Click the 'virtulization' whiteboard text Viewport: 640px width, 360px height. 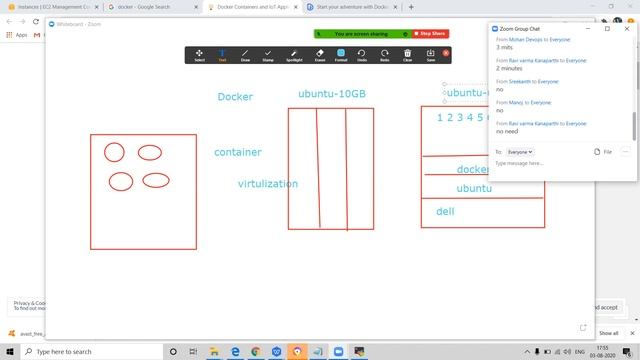[268, 184]
